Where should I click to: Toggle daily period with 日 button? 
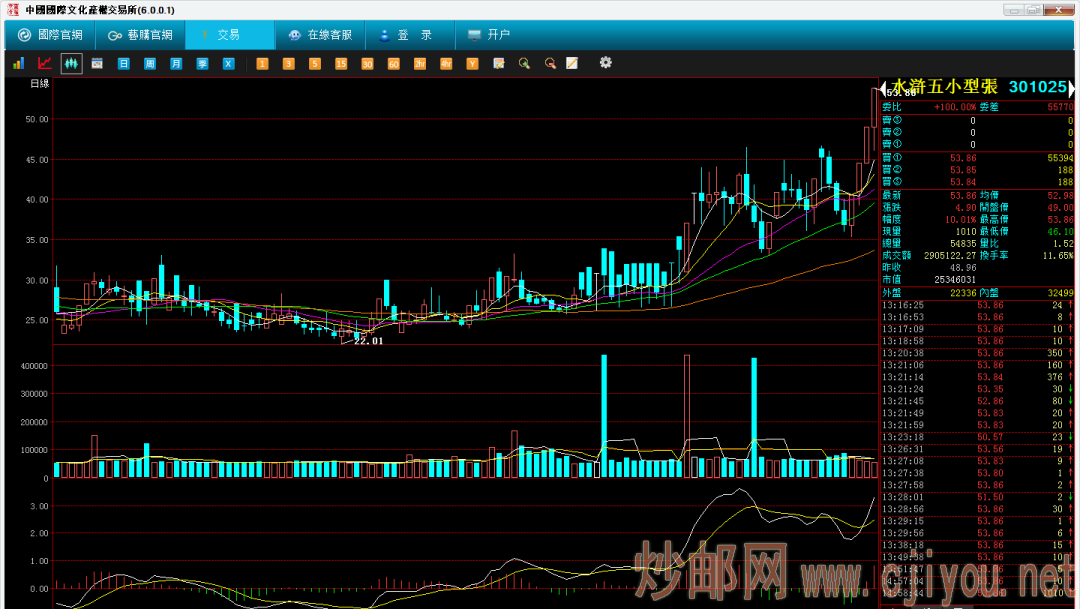[x=124, y=63]
